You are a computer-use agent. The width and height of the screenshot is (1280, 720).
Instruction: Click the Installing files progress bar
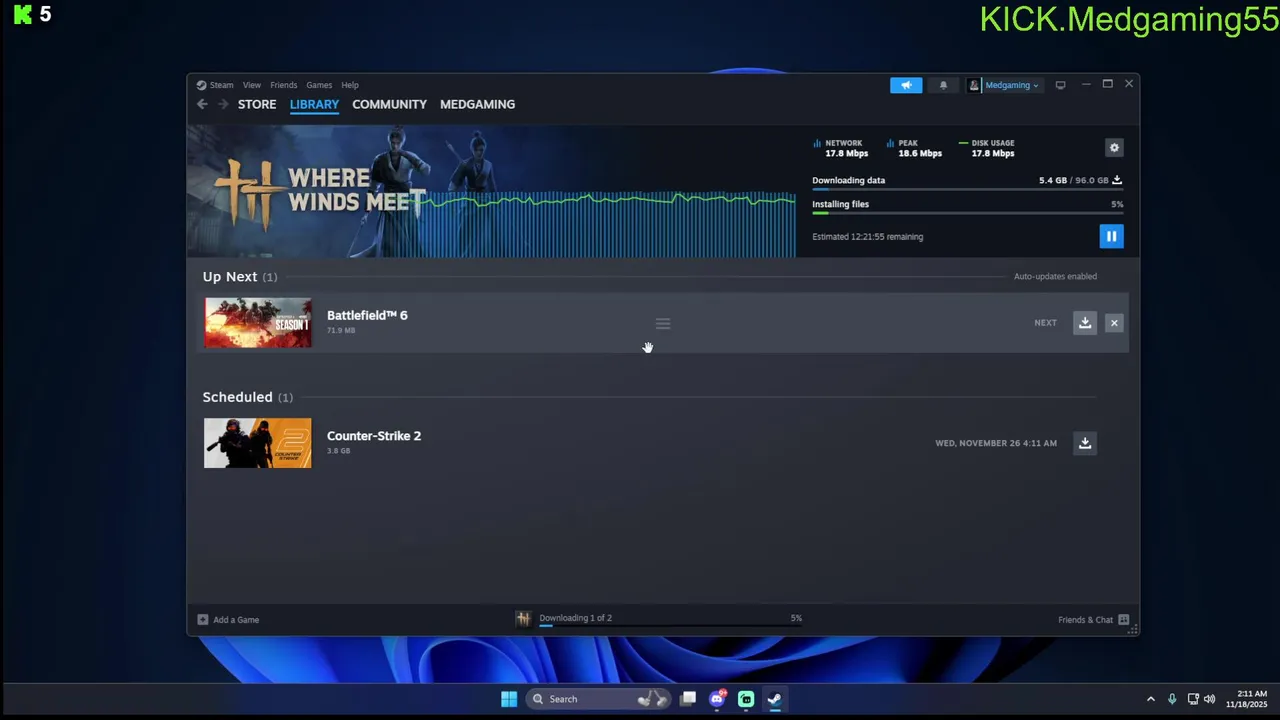coord(968,213)
